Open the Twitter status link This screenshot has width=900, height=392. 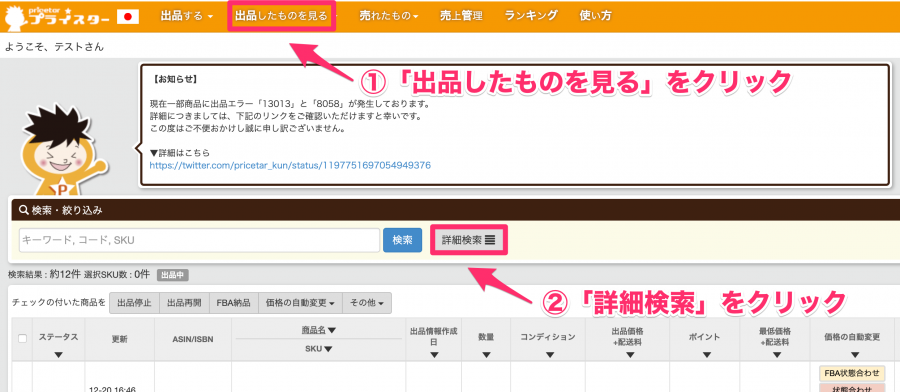pos(290,165)
